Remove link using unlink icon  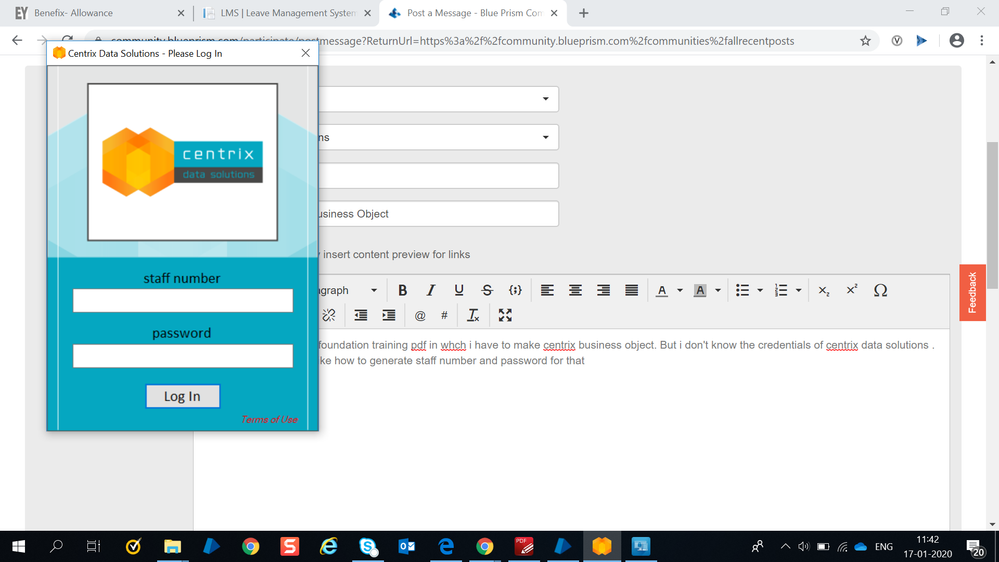(329, 315)
